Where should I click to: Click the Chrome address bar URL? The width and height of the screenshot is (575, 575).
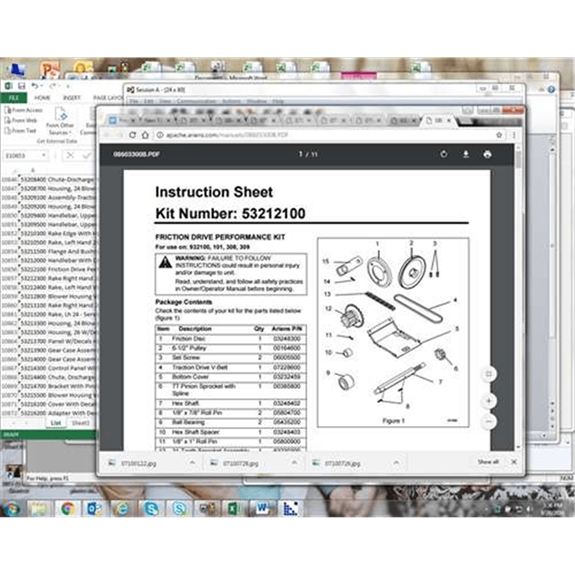[227, 135]
